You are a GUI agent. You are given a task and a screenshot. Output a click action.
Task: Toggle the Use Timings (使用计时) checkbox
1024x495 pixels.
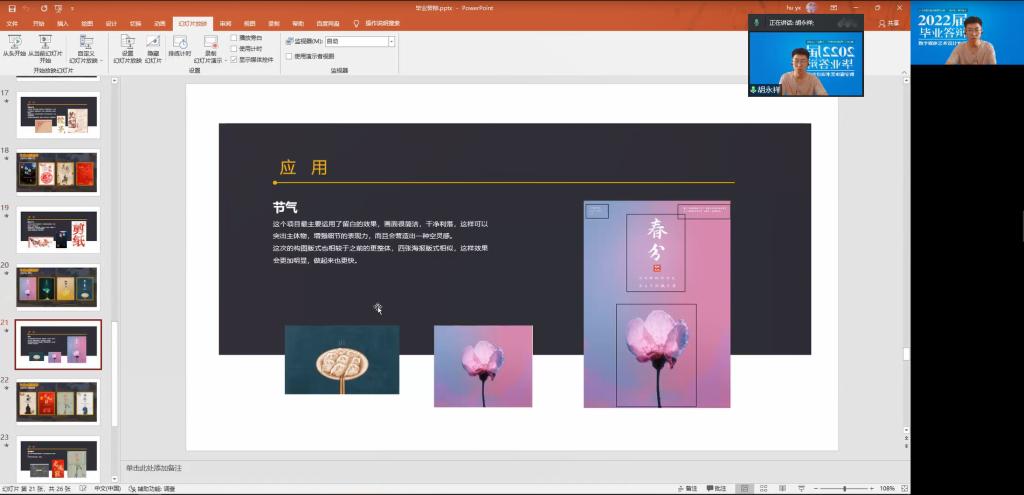235,48
